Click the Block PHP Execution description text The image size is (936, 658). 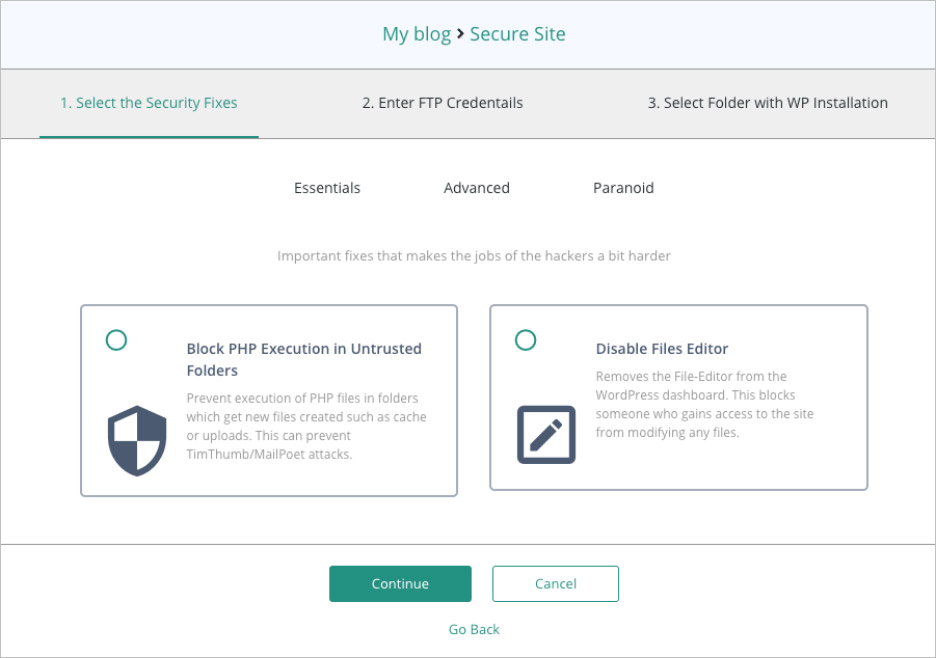[306, 426]
